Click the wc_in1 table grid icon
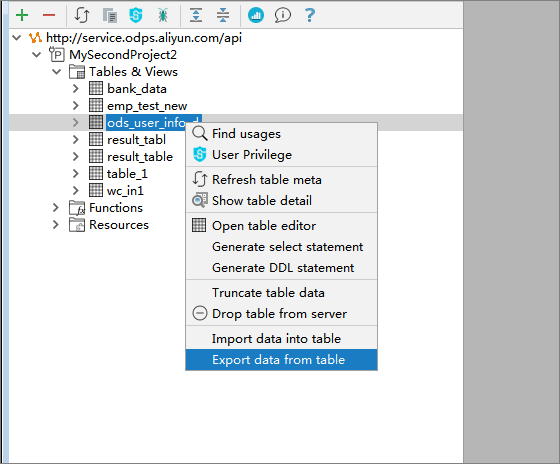This screenshot has width=560, height=464. click(96, 190)
